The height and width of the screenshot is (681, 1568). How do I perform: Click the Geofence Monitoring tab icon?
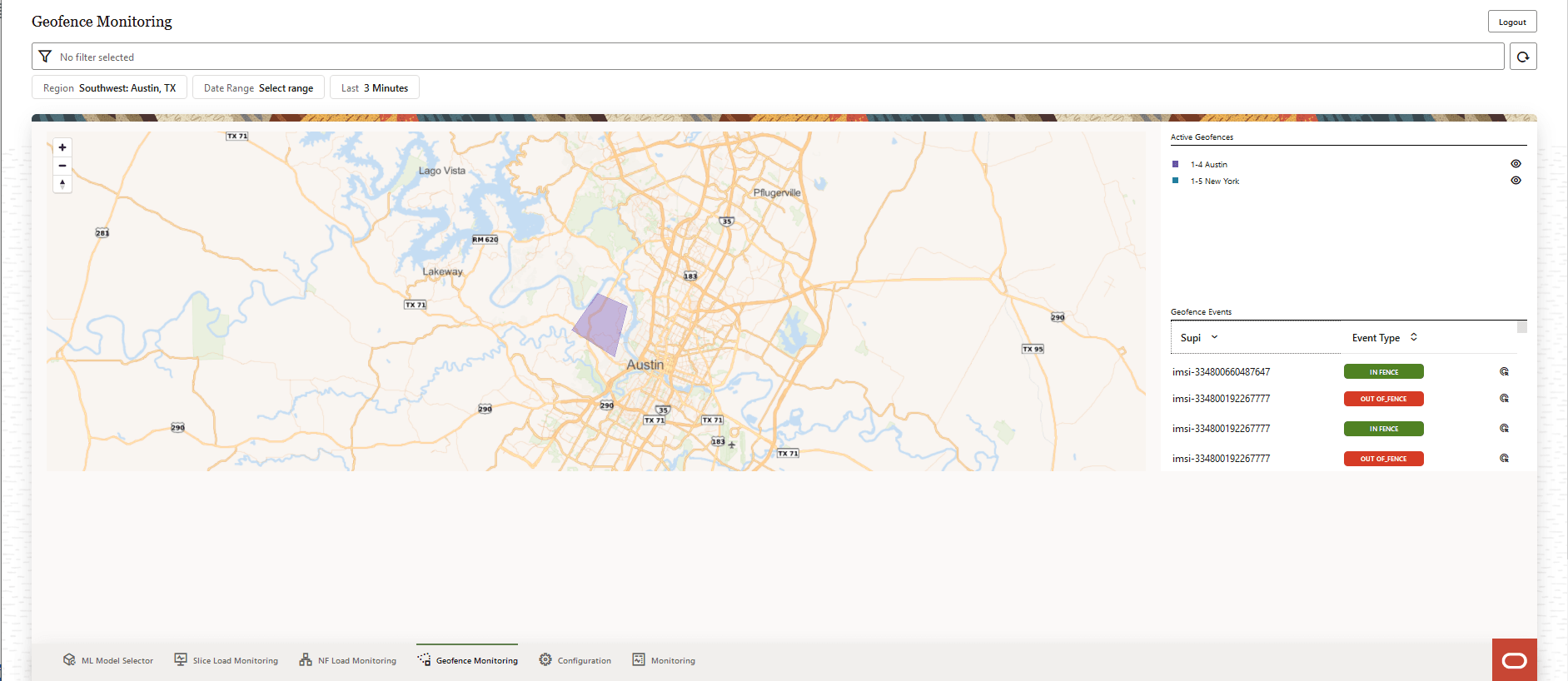click(x=424, y=659)
